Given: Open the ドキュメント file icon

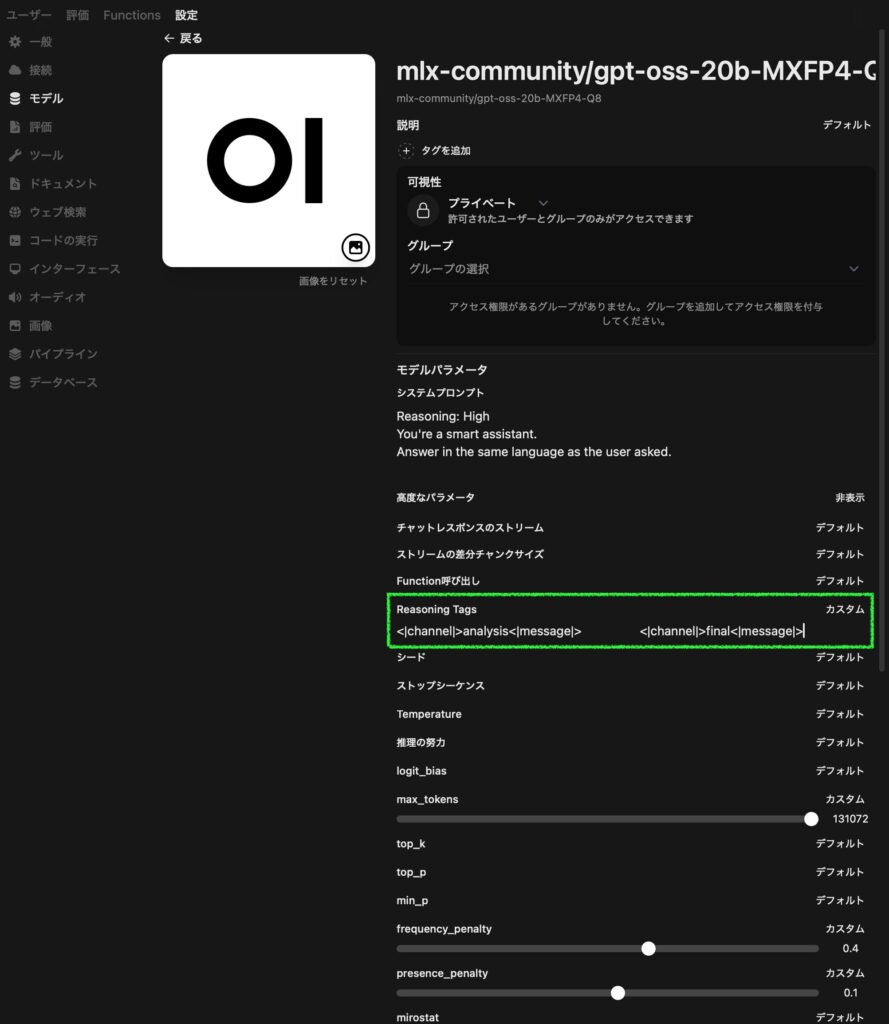Looking at the screenshot, I should pos(15,184).
